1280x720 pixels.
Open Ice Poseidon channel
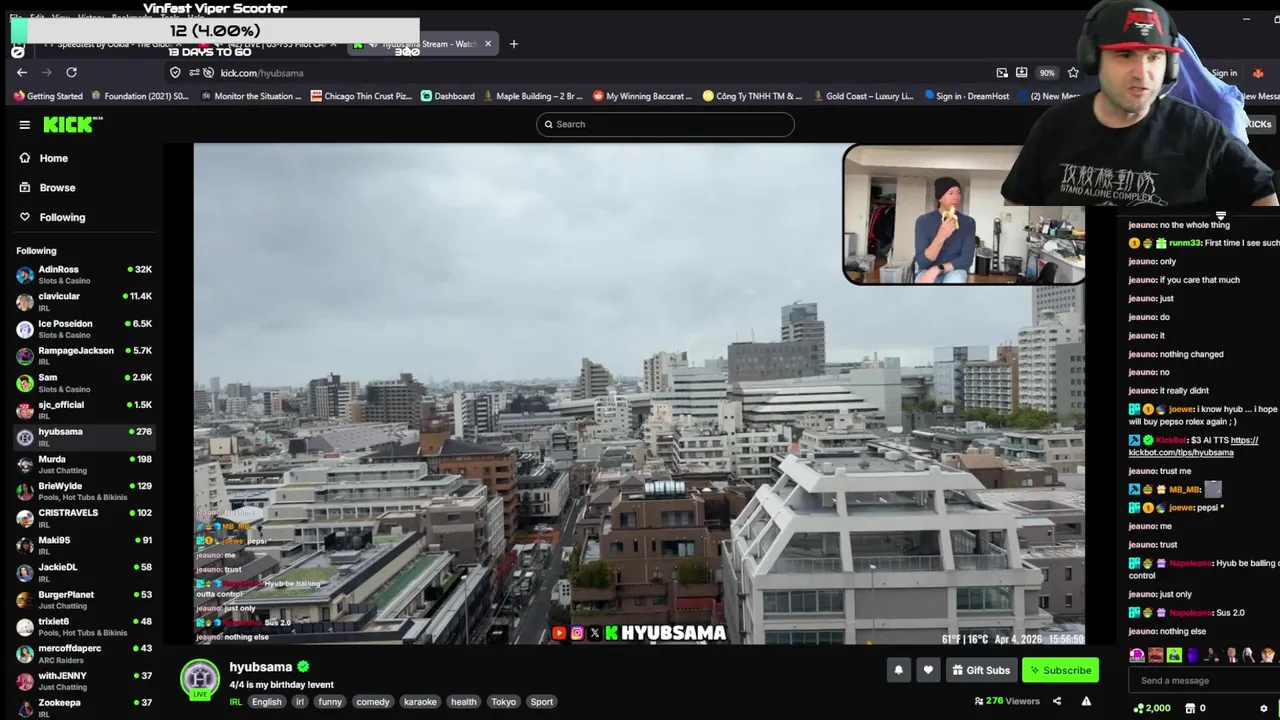[x=84, y=328]
